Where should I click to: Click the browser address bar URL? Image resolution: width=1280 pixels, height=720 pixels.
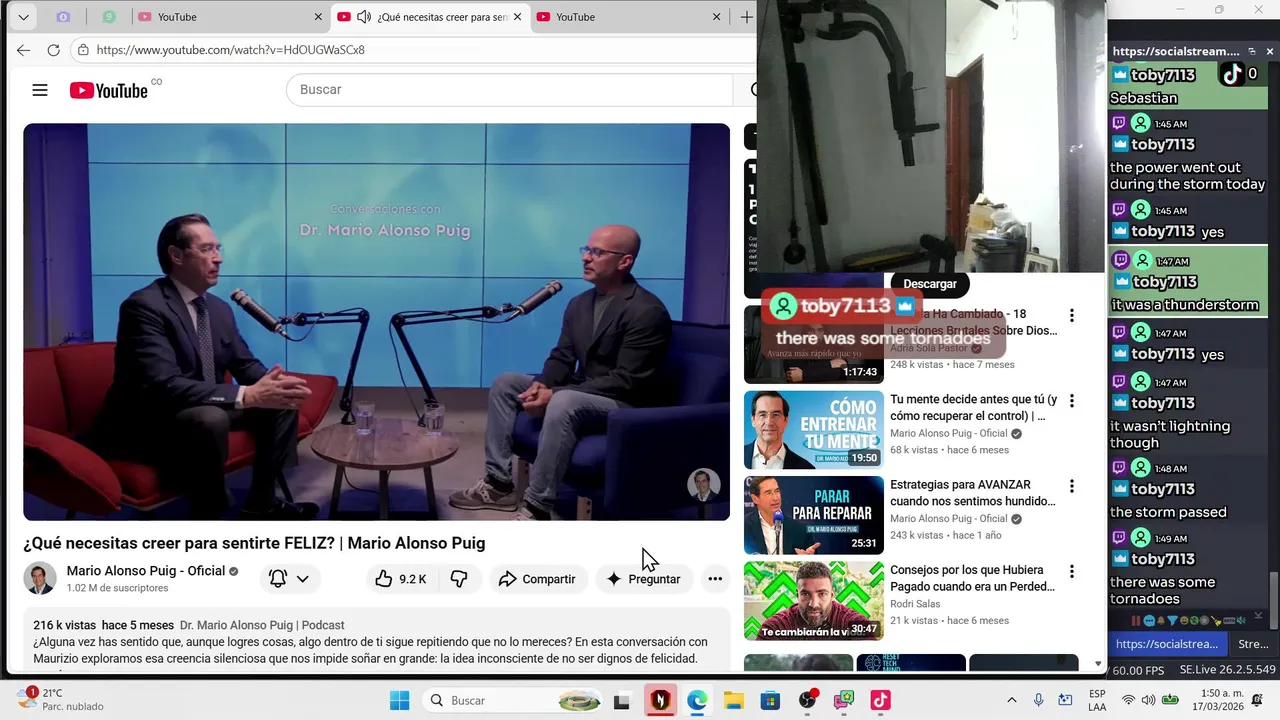tap(231, 50)
